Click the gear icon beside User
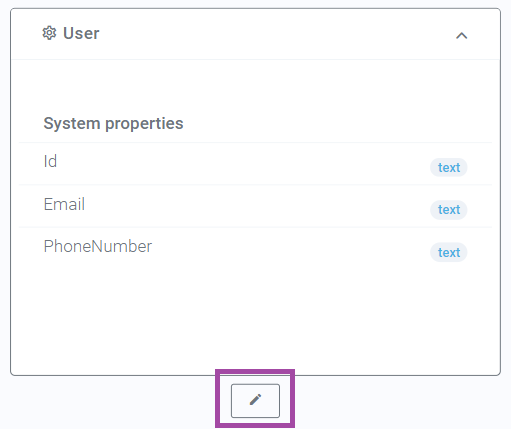 click(x=49, y=33)
